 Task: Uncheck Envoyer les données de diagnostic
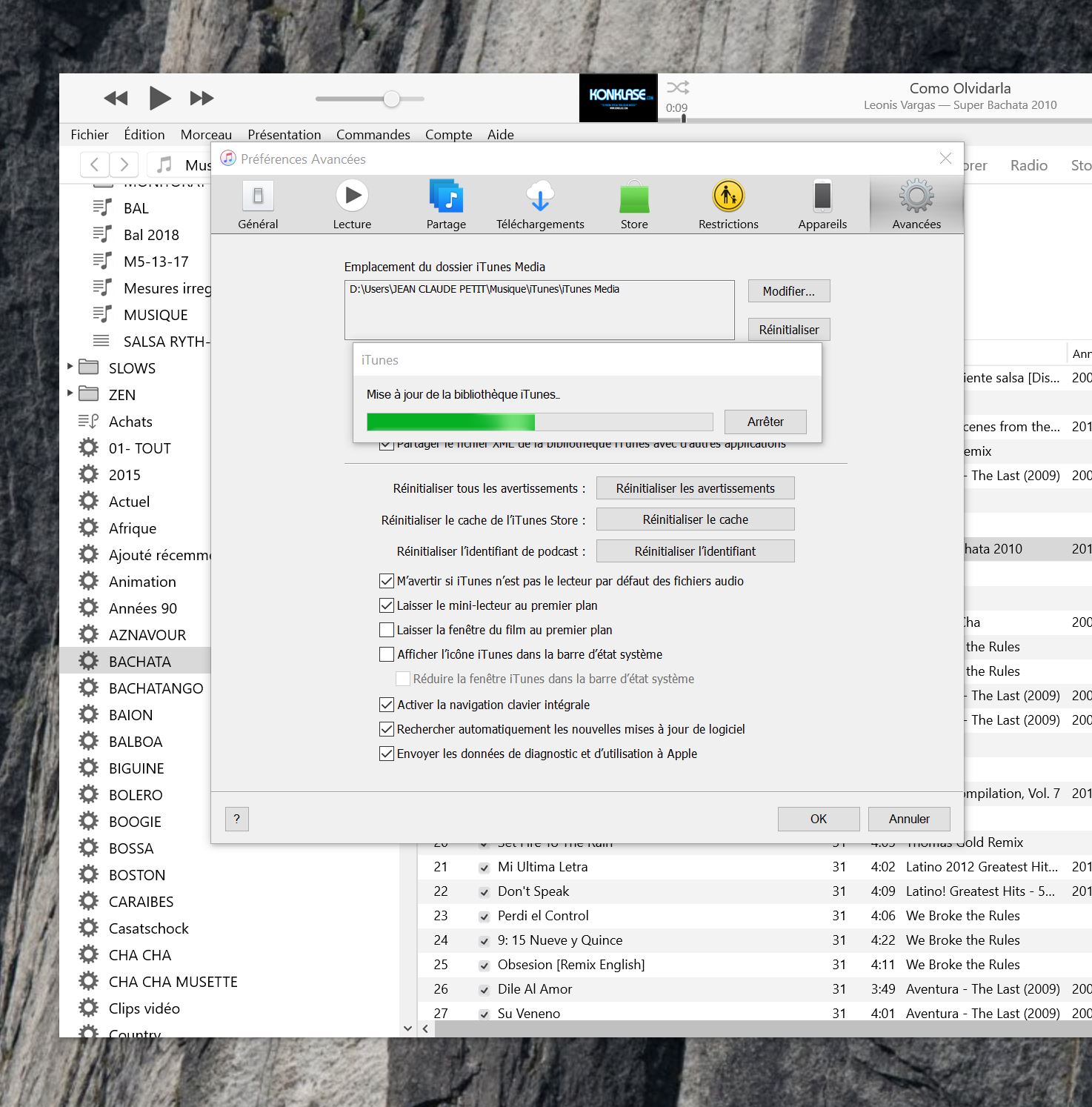click(x=387, y=754)
